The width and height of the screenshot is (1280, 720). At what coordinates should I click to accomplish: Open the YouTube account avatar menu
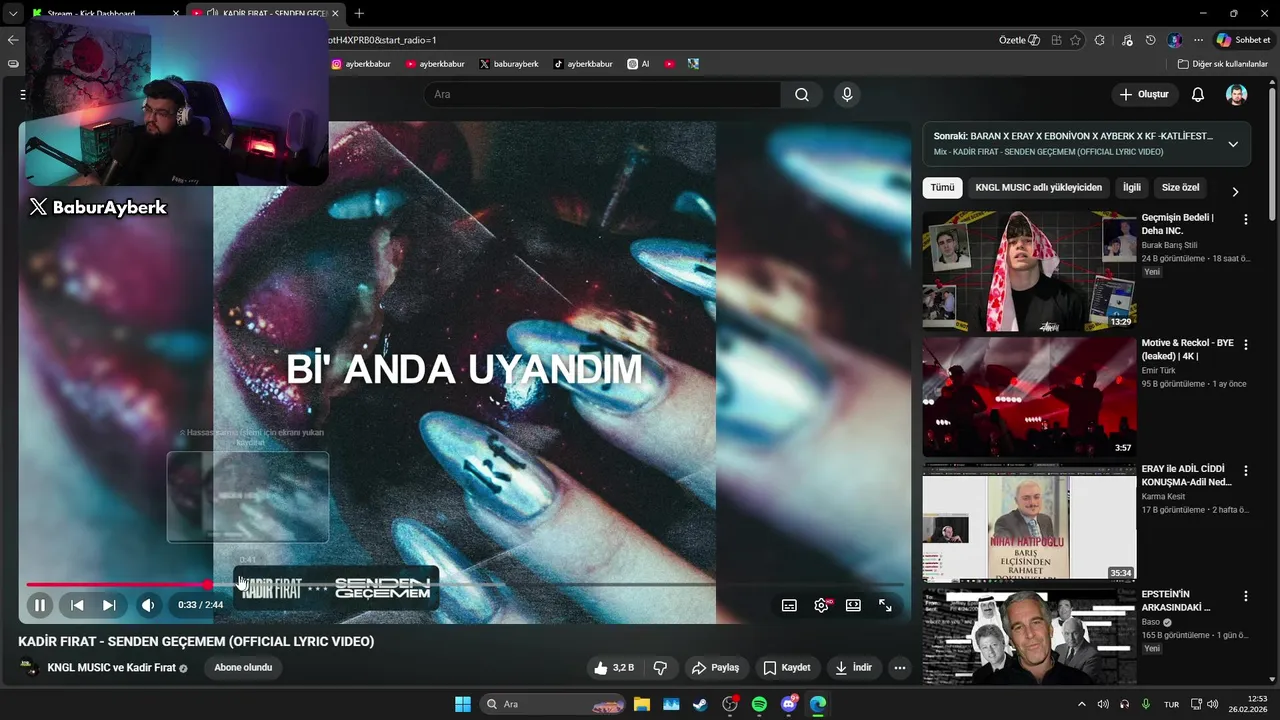pos(1237,94)
